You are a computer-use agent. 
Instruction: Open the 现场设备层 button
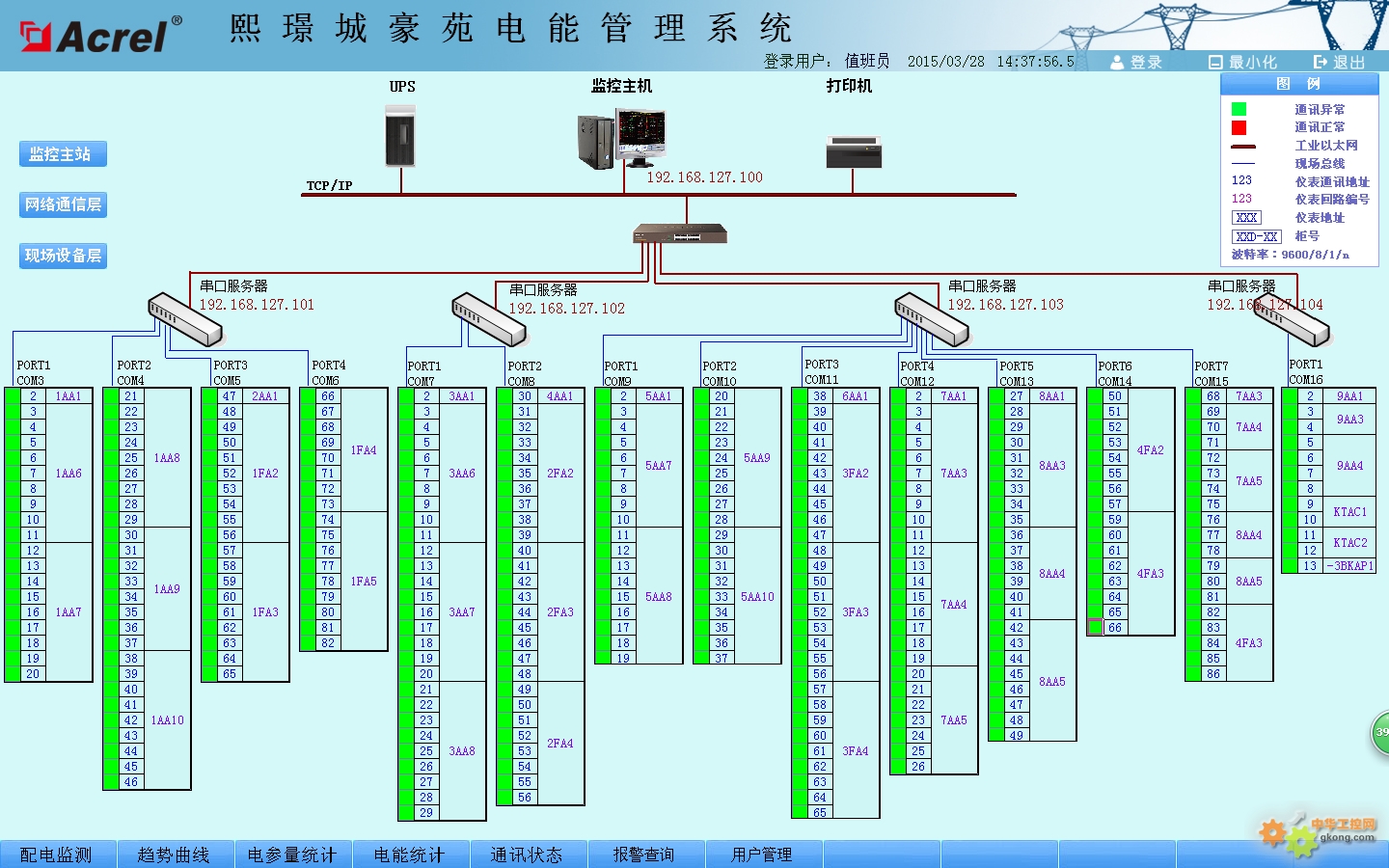[x=63, y=256]
